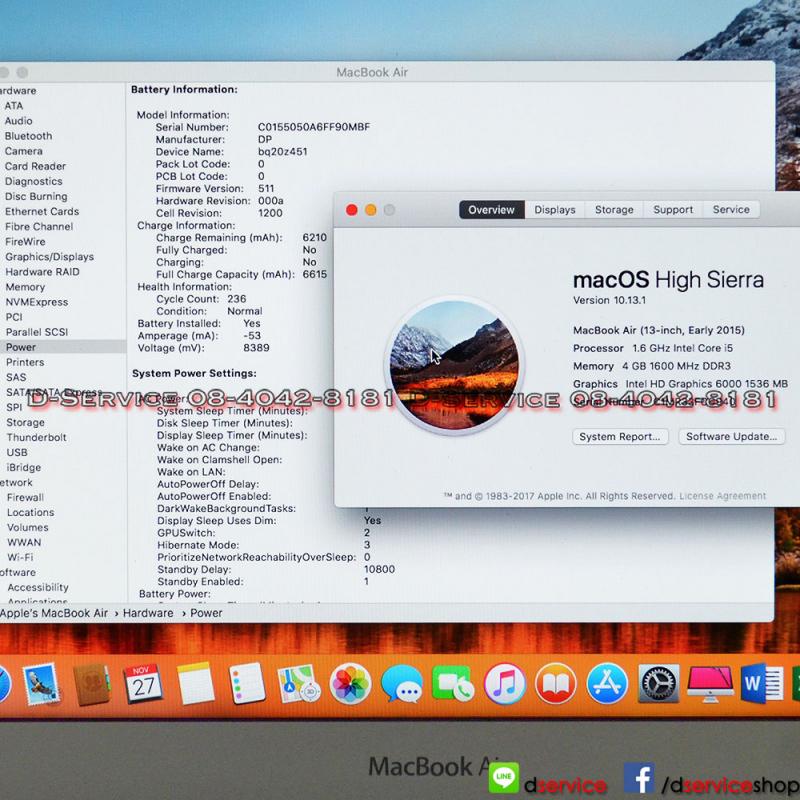Select WWAN under Network

(24, 542)
